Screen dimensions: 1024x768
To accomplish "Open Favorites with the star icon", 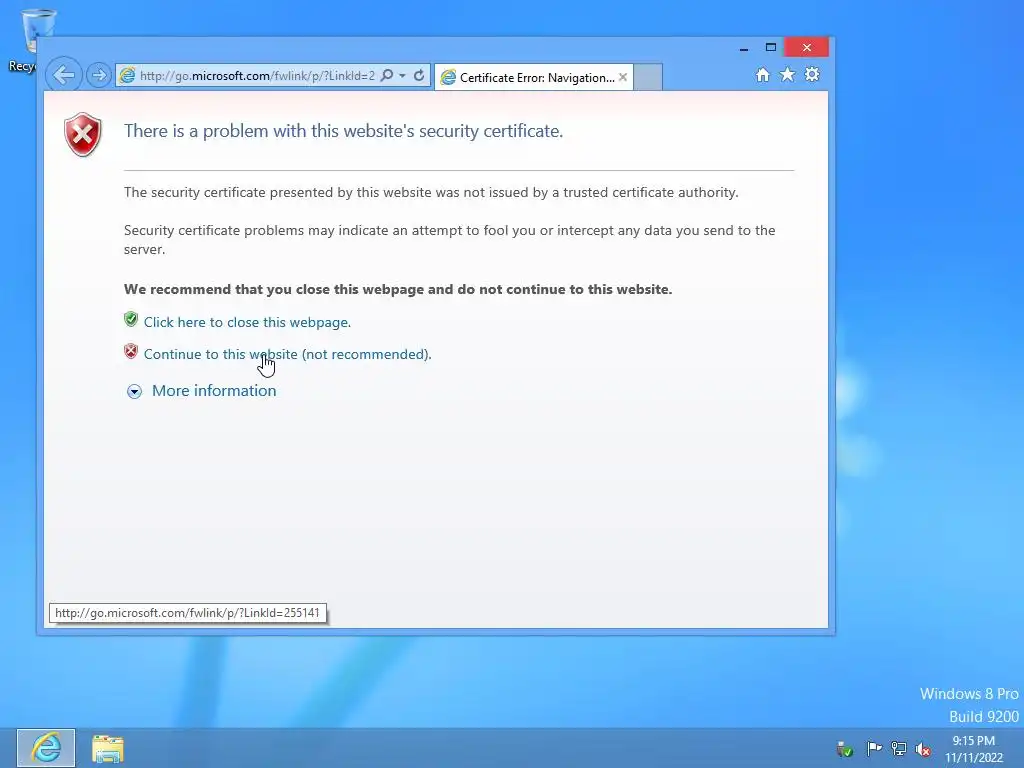I will (788, 74).
